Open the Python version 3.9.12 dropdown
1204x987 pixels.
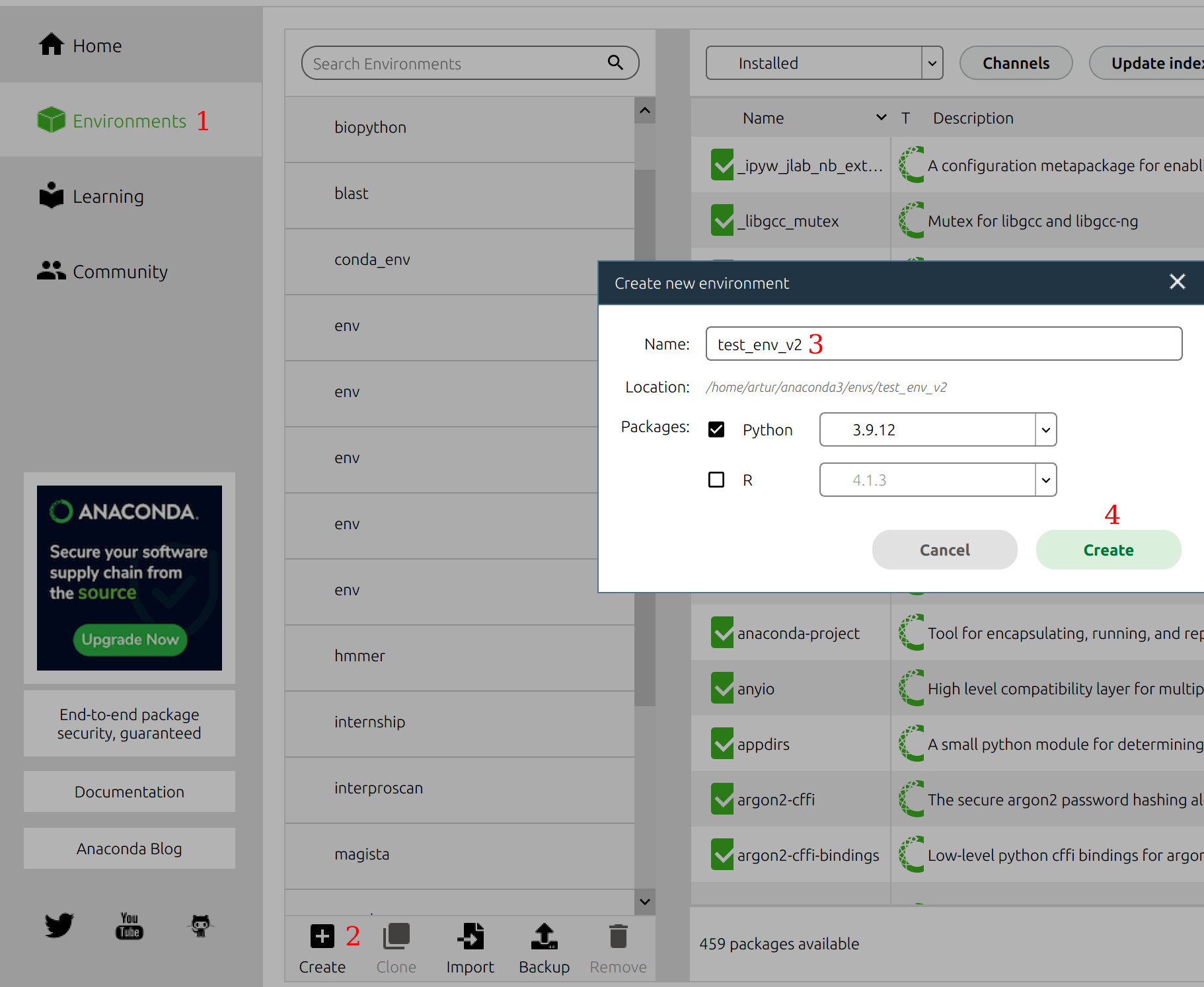tap(1045, 429)
